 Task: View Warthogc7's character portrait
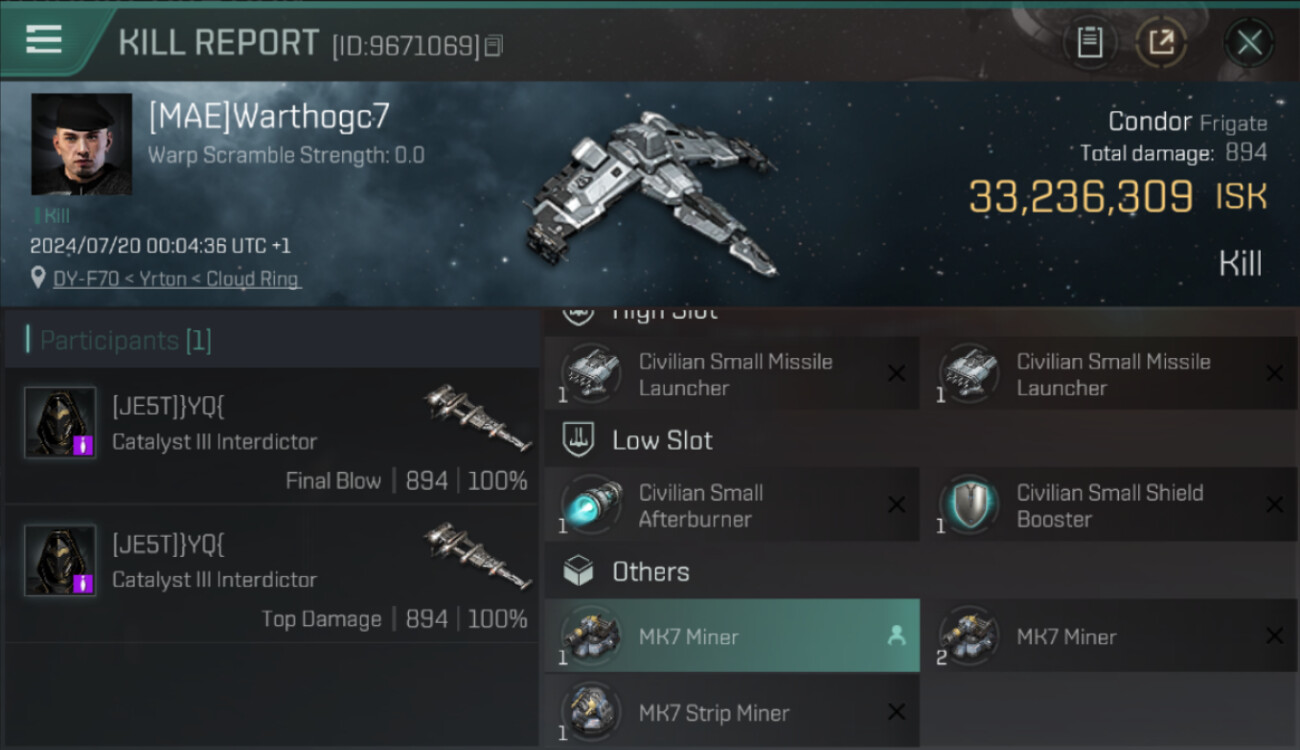[82, 144]
